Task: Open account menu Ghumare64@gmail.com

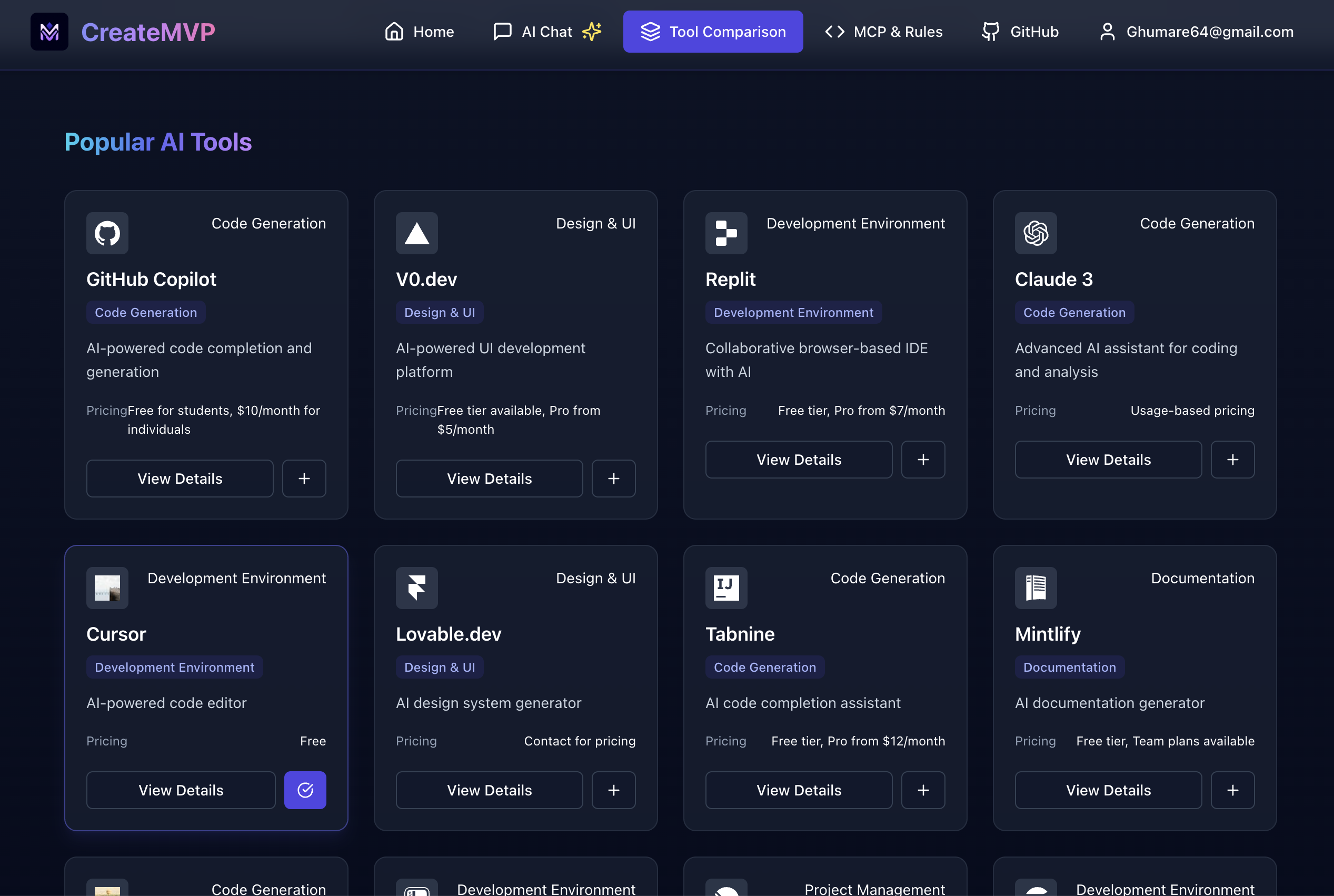Action: coord(1196,32)
